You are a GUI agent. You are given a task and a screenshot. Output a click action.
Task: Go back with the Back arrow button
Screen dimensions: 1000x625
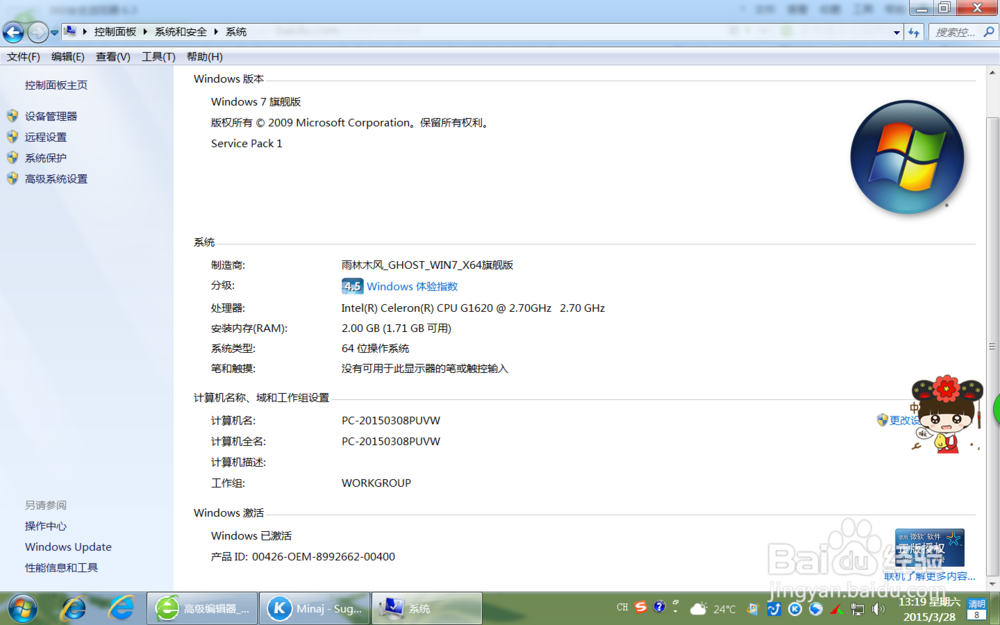tap(13, 32)
